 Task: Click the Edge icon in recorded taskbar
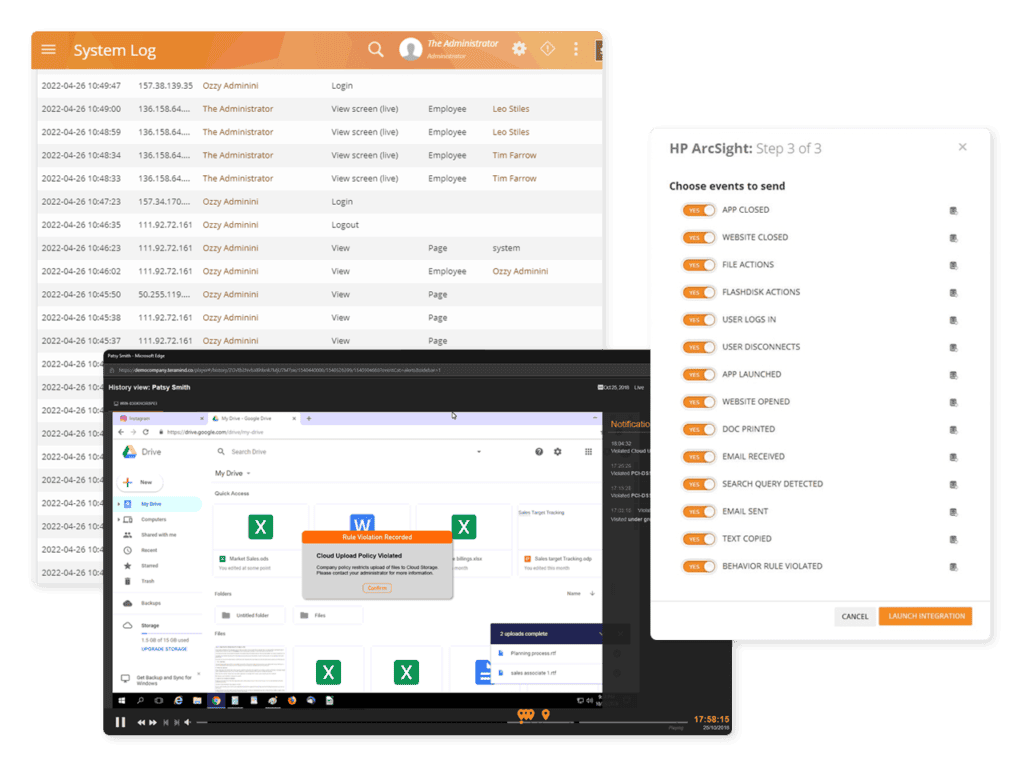click(x=178, y=701)
